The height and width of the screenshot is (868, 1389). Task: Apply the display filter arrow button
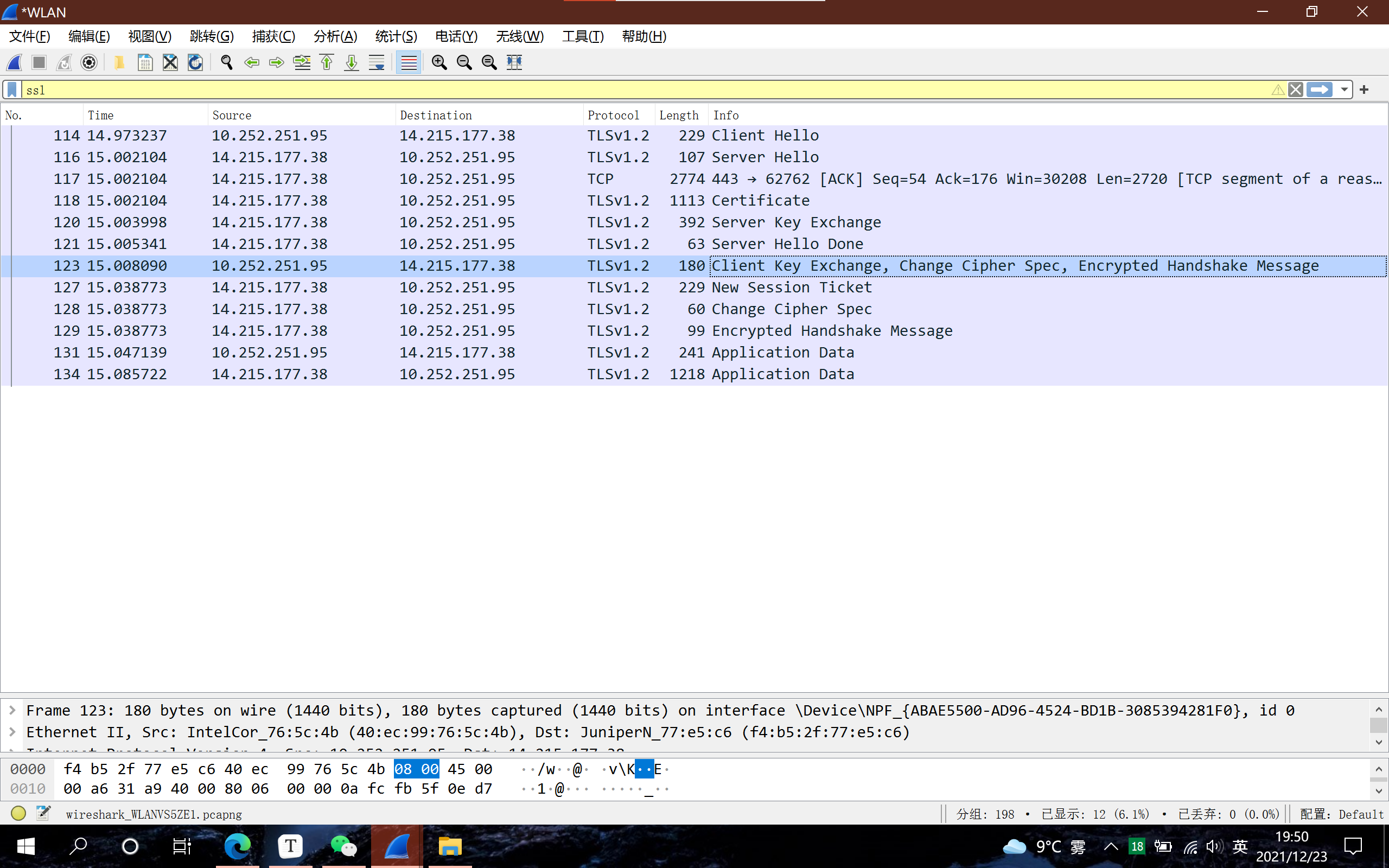1319,90
